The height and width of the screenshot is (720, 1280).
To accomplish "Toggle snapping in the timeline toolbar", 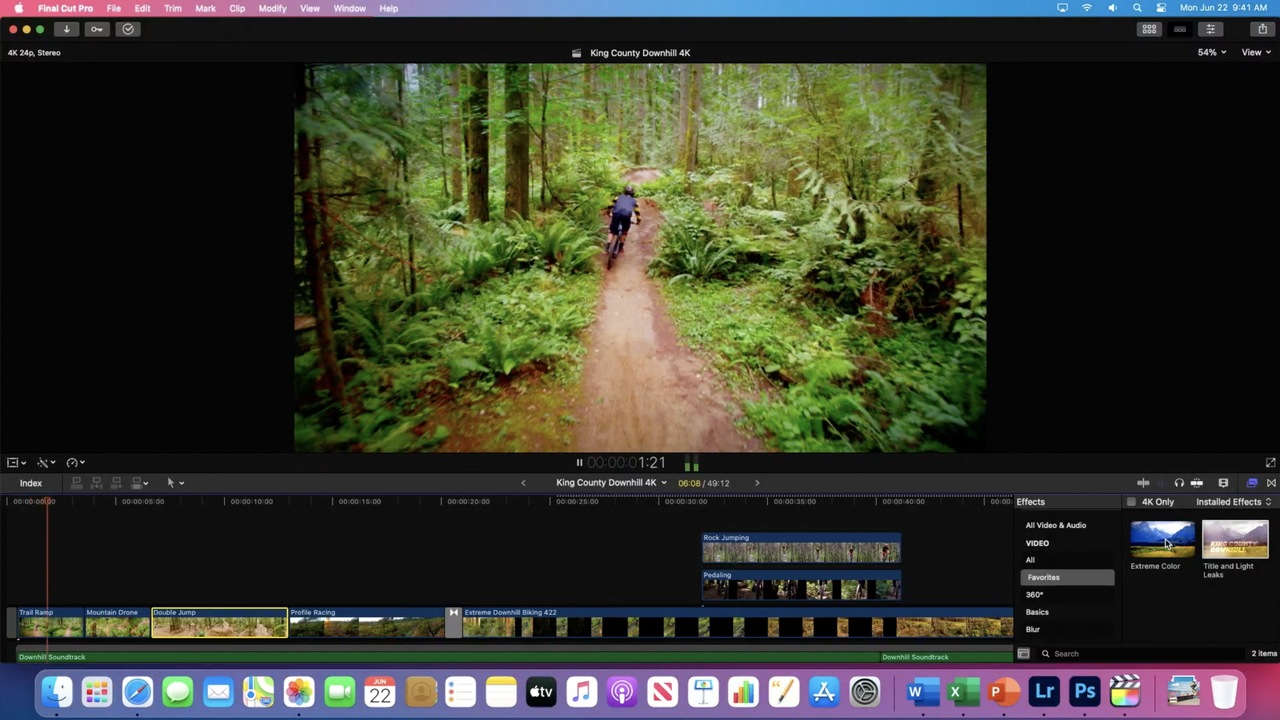I will click(1197, 483).
